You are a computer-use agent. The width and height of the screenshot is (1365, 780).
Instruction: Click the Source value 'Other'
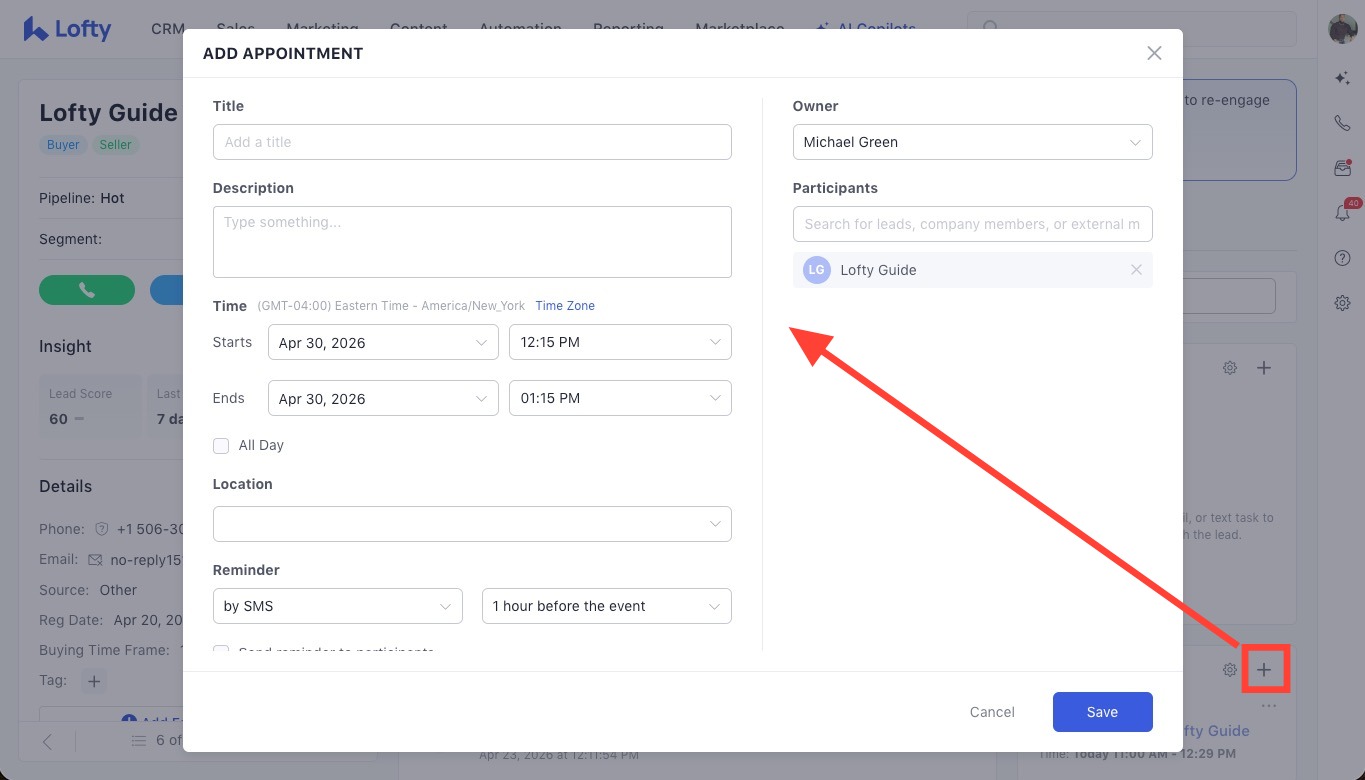coord(118,590)
